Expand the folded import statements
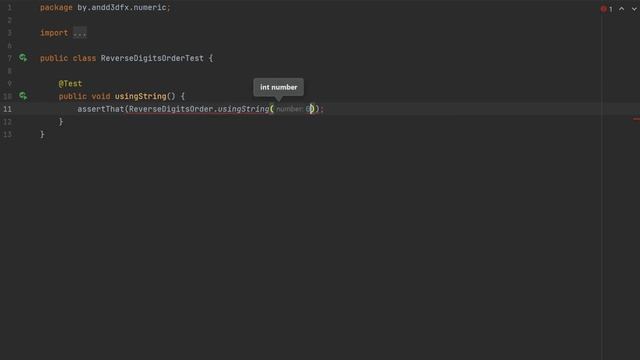Image resolution: width=640 pixels, height=360 pixels. point(80,33)
